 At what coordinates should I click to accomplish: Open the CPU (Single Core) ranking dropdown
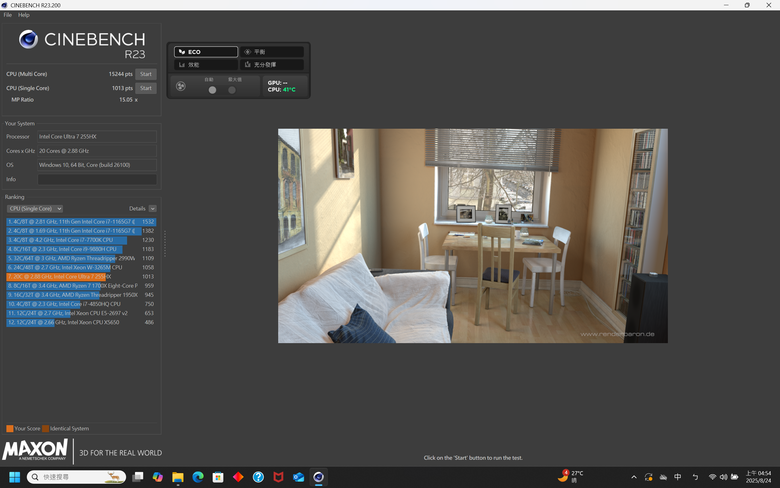point(35,209)
